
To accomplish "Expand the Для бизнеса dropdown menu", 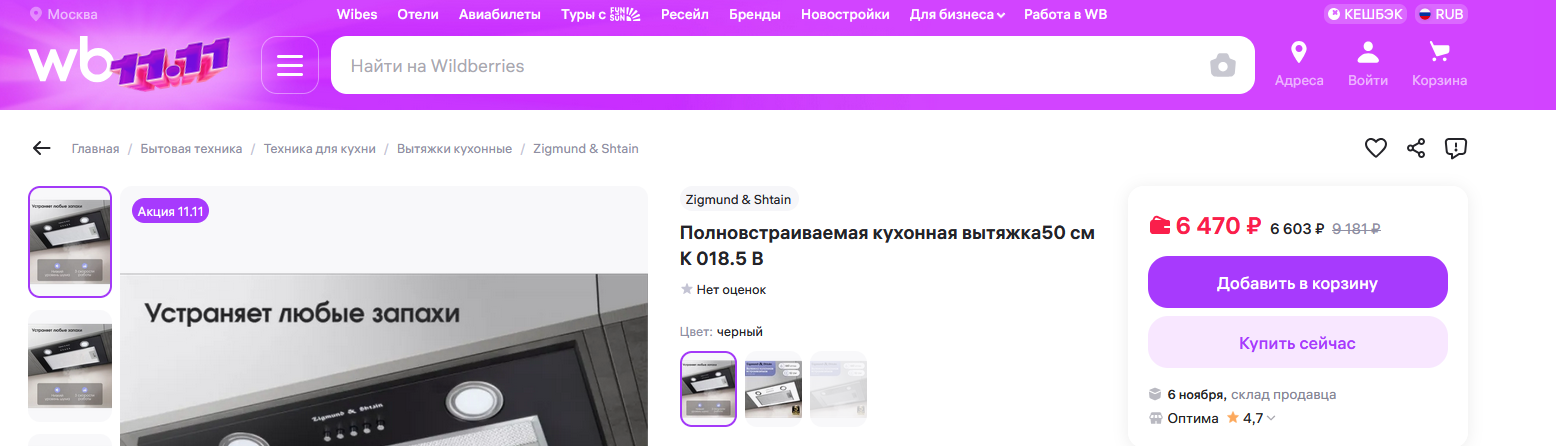I will click(x=957, y=15).
